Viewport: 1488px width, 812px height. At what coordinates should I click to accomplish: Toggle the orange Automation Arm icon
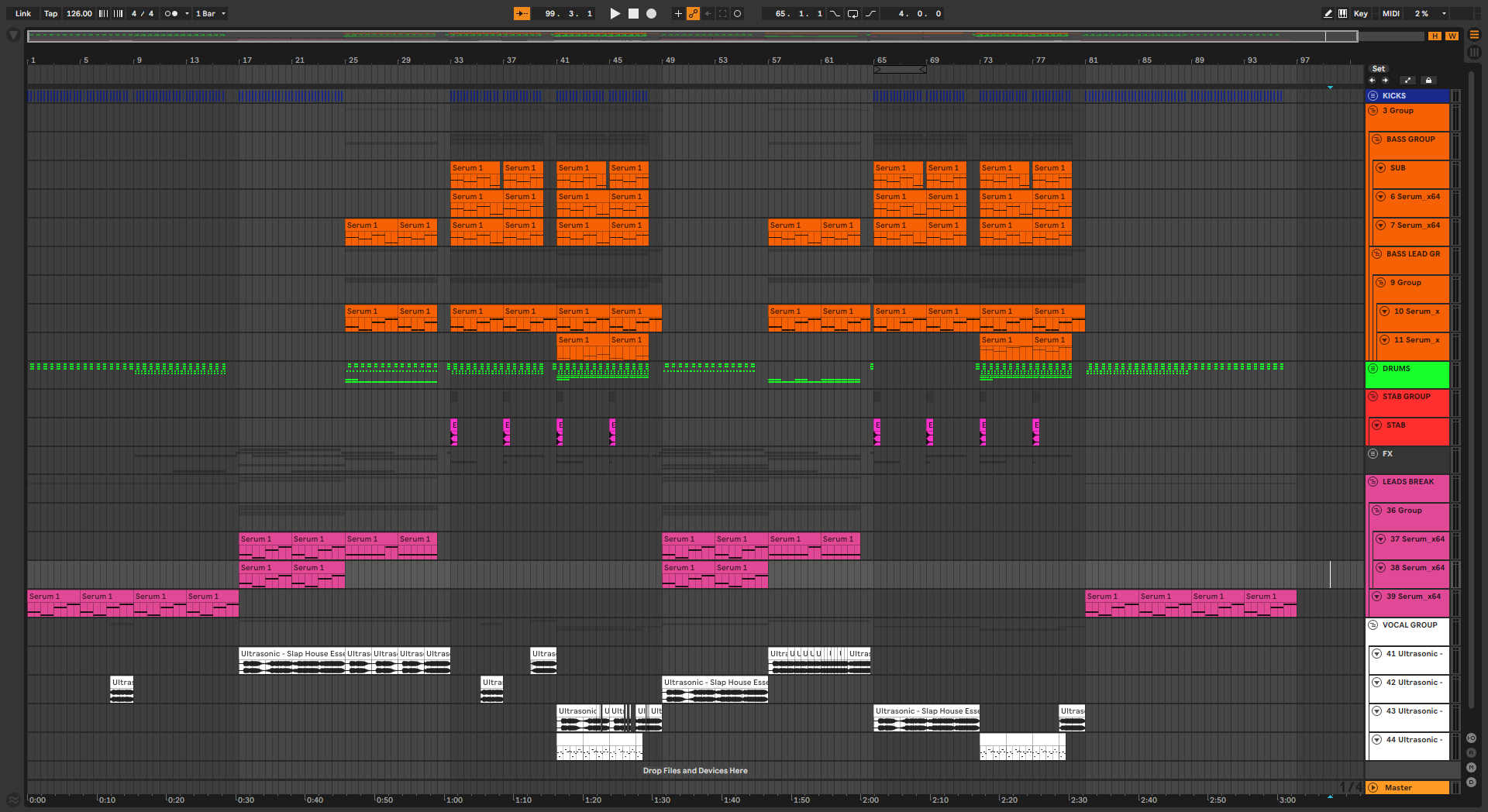pyautogui.click(x=693, y=13)
